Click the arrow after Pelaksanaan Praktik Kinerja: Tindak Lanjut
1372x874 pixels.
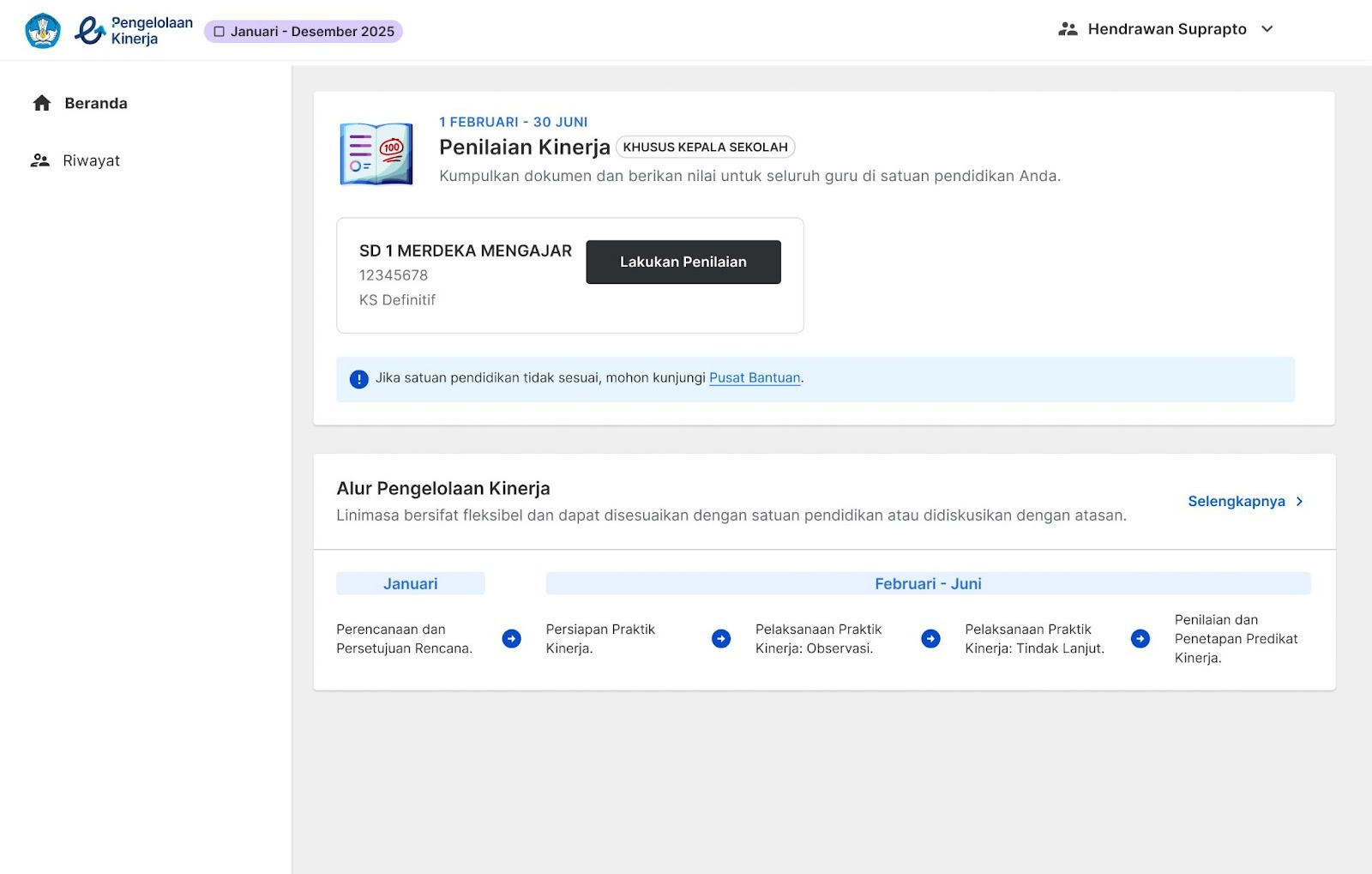coord(1140,639)
